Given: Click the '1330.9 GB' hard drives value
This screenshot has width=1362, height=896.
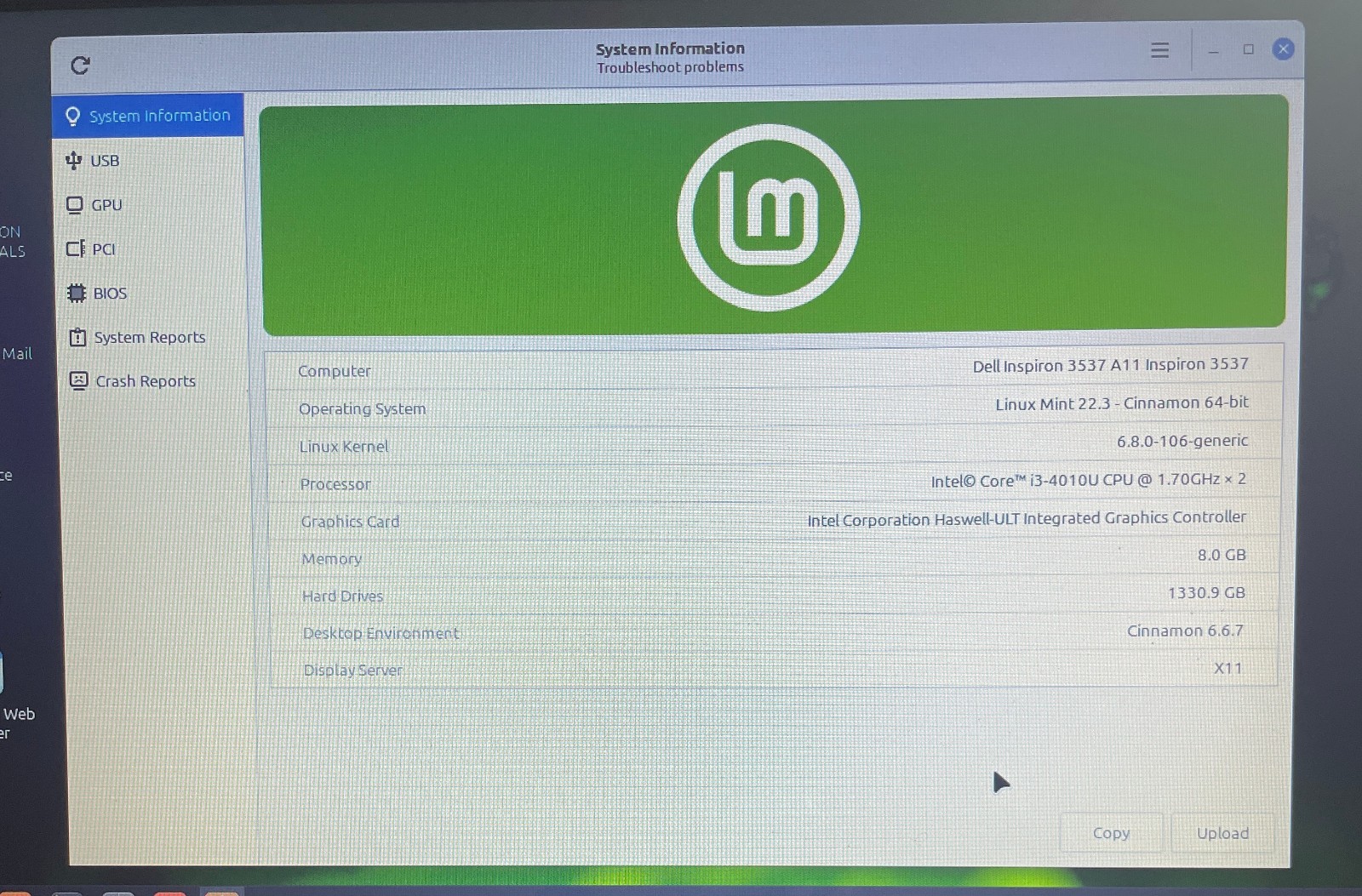Looking at the screenshot, I should tap(1206, 592).
